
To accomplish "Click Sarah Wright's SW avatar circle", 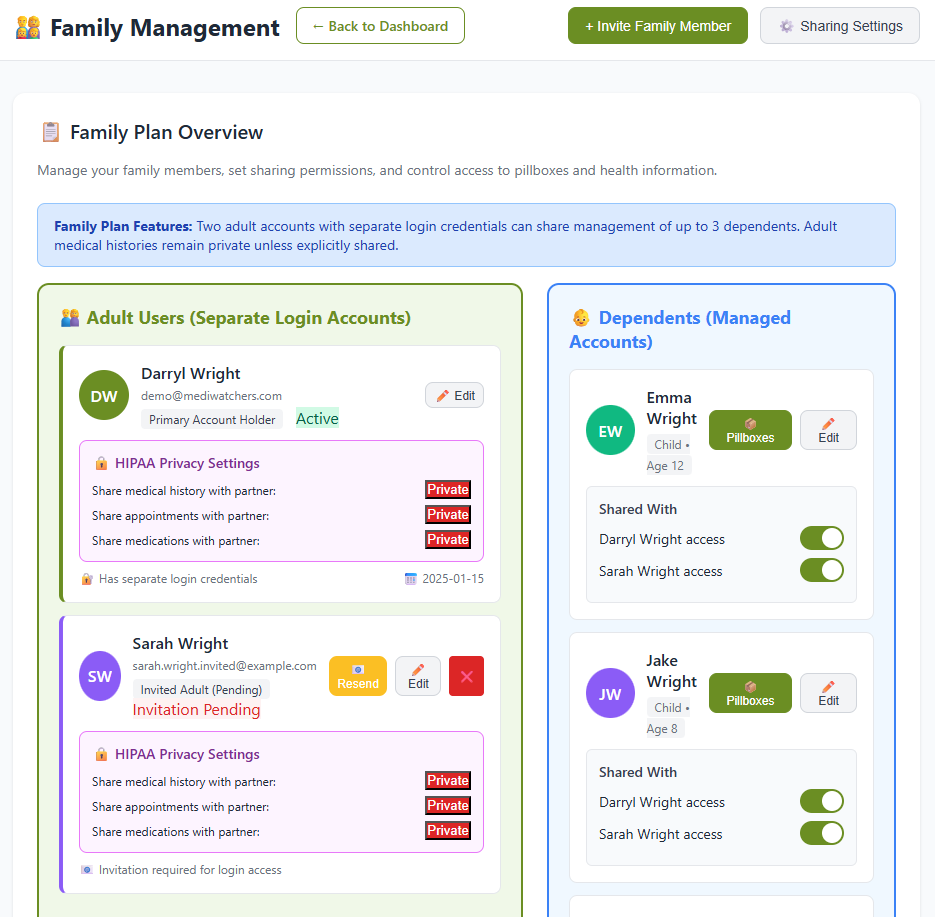I will point(99,676).
